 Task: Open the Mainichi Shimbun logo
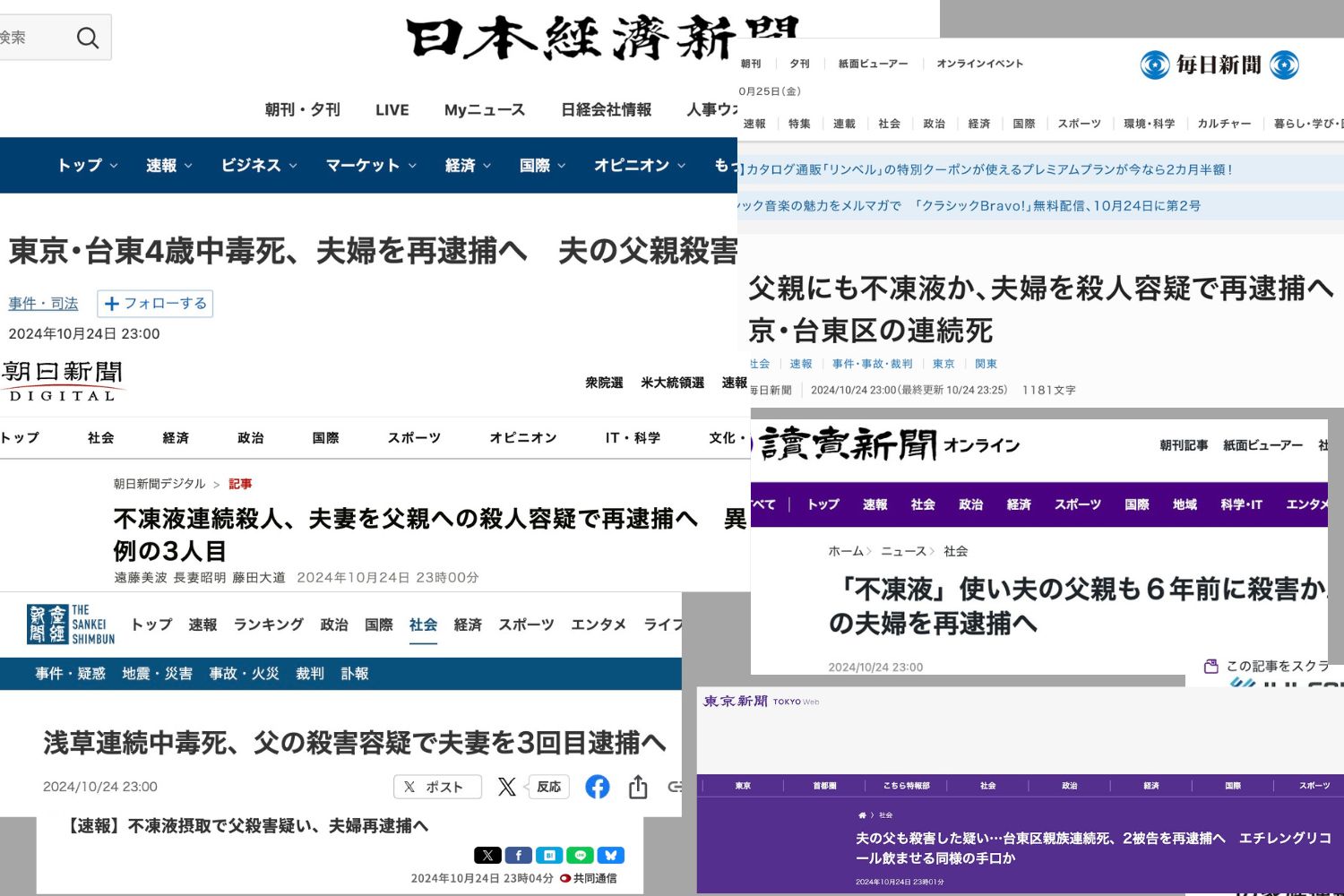coord(1219,65)
